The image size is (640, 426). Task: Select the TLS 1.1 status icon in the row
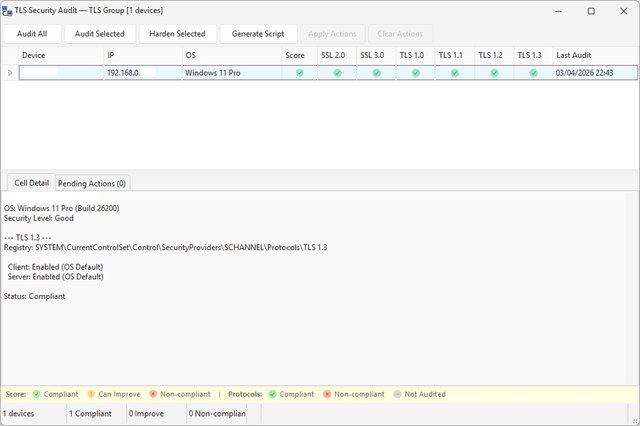pyautogui.click(x=455, y=73)
